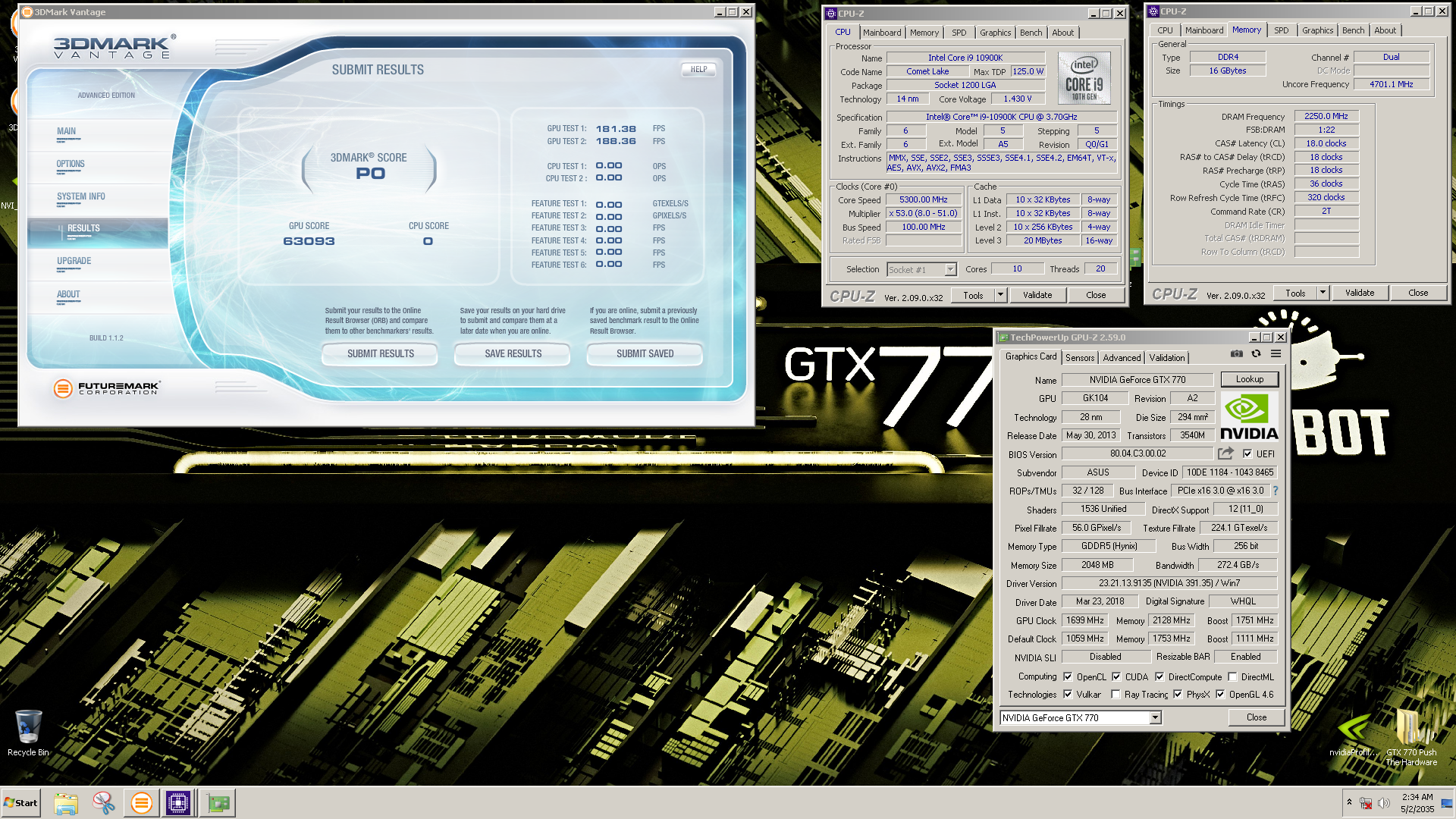Click the 3DMark Vantage taskbar button

(x=141, y=803)
